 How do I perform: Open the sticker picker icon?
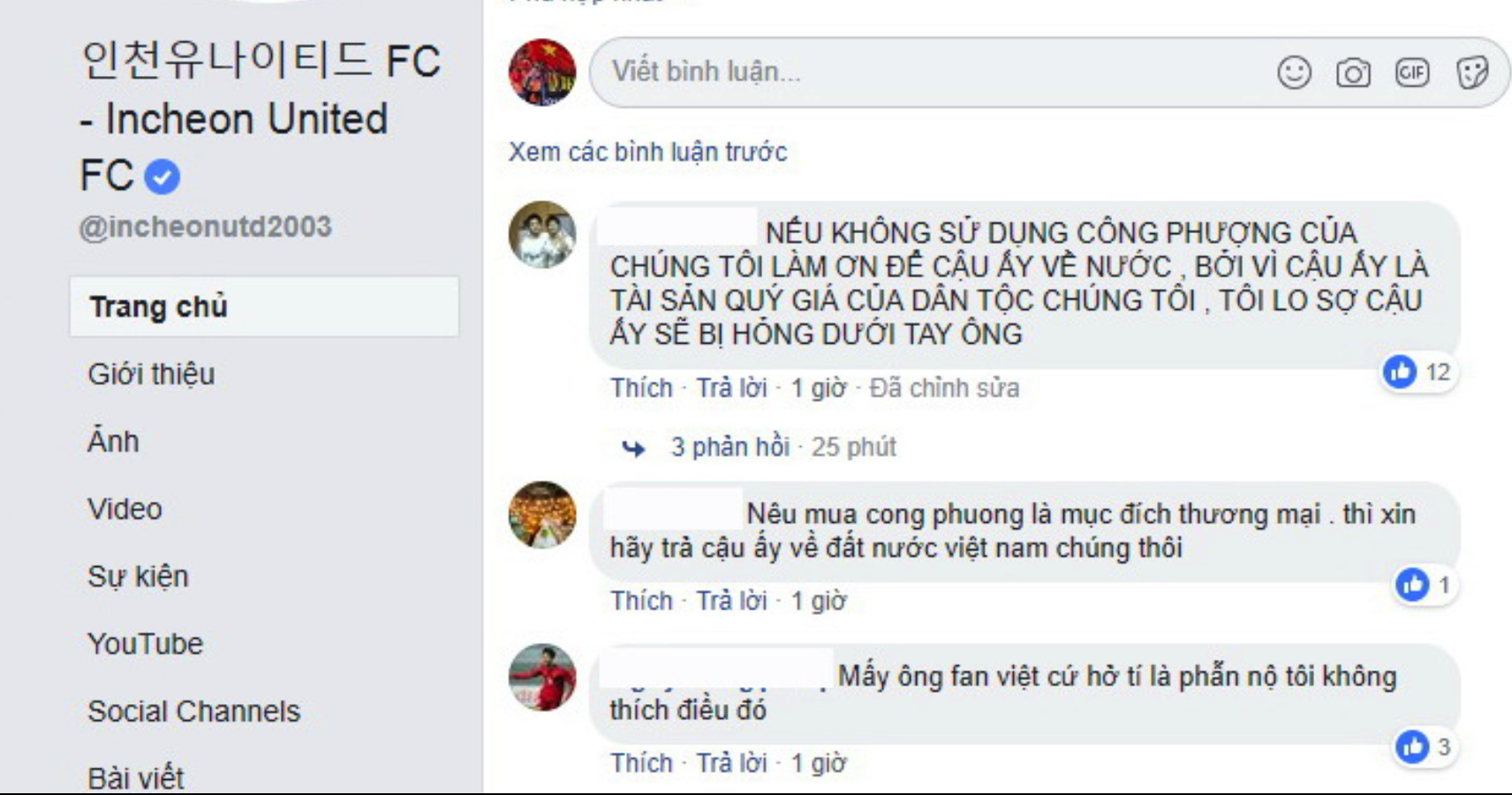pos(1471,72)
